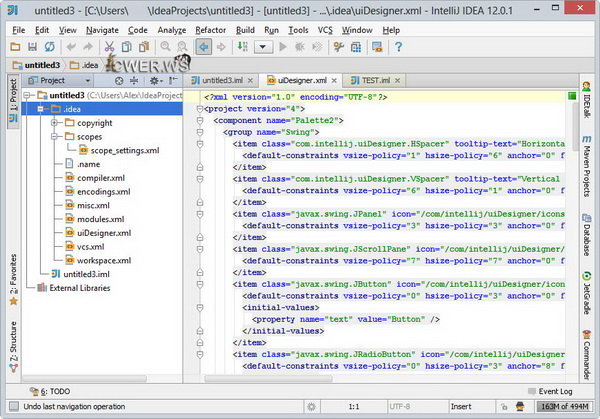The image size is (600, 419).
Task: Click the Hector inspector status icon
Action: click(x=520, y=407)
